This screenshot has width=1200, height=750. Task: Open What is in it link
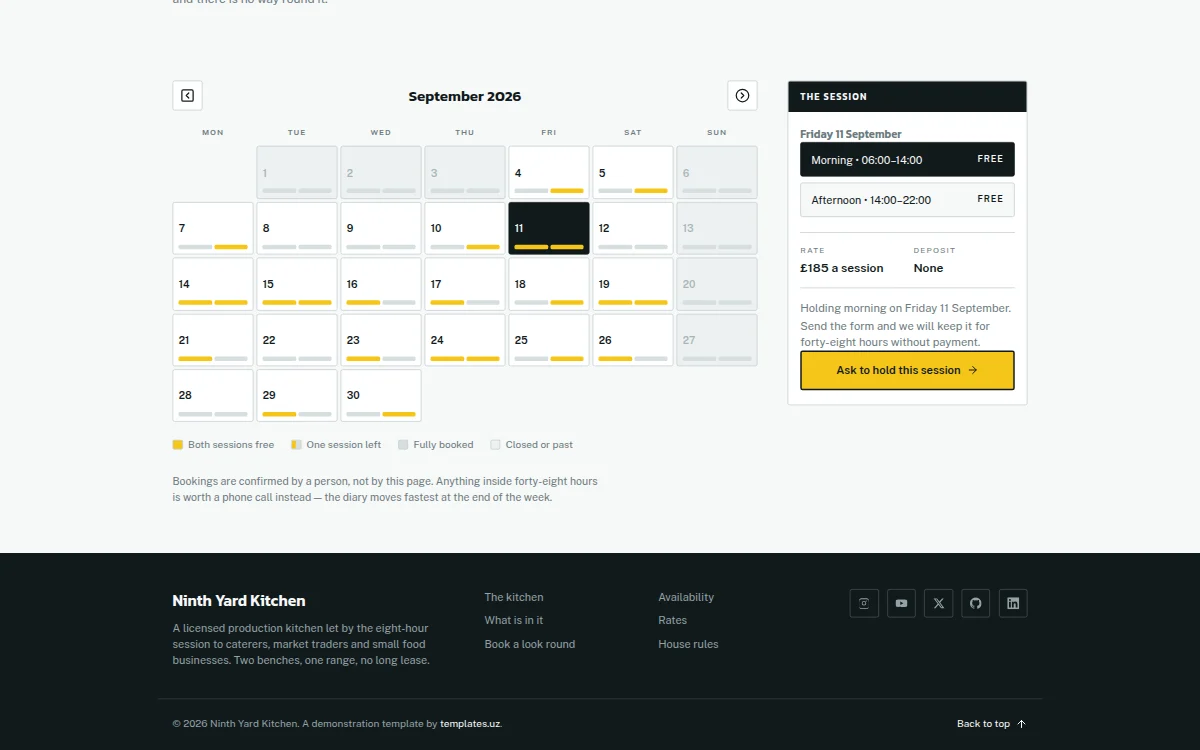pyautogui.click(x=514, y=620)
